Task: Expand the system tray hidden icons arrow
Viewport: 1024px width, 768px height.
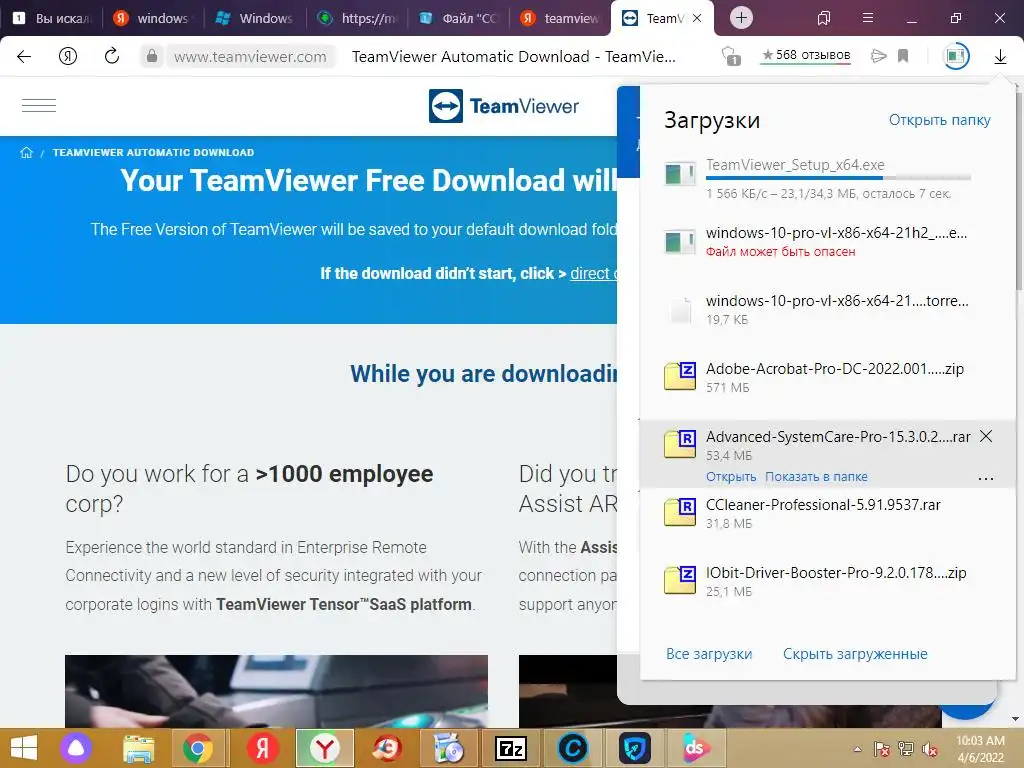Action: click(x=857, y=749)
